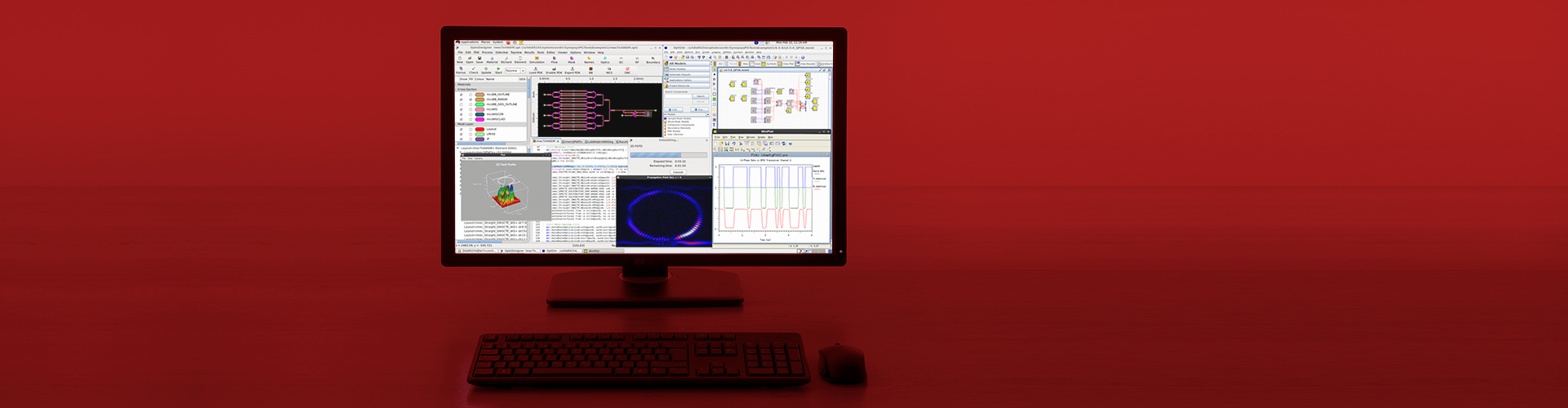Click the Update icon in OptoDesigner
The height and width of the screenshot is (408, 1568).
coord(486,70)
